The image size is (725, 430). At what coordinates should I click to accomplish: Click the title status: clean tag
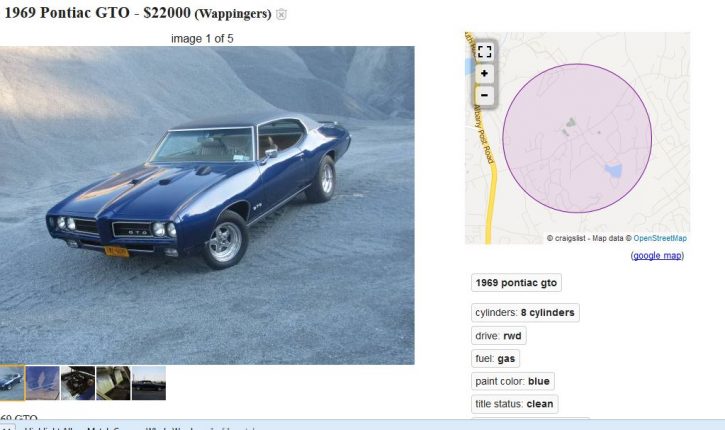(514, 404)
